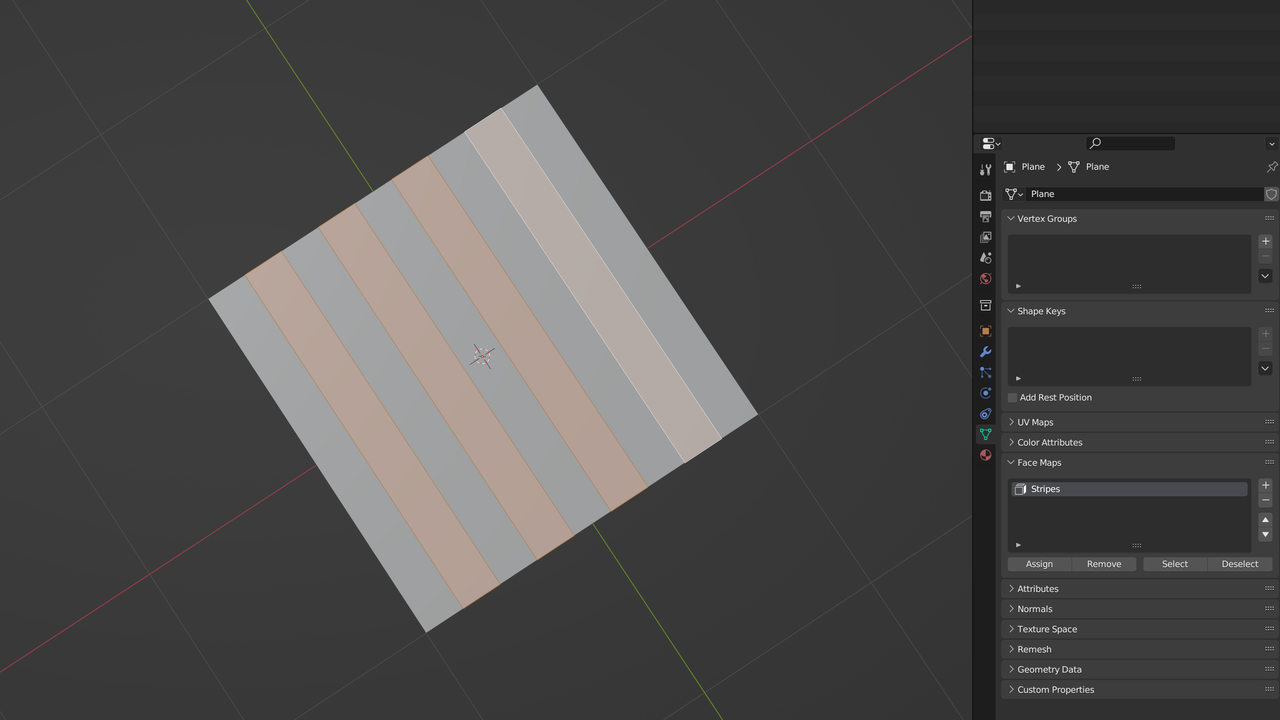Select the Particle properties icon
1280x720 pixels.
pos(985,373)
